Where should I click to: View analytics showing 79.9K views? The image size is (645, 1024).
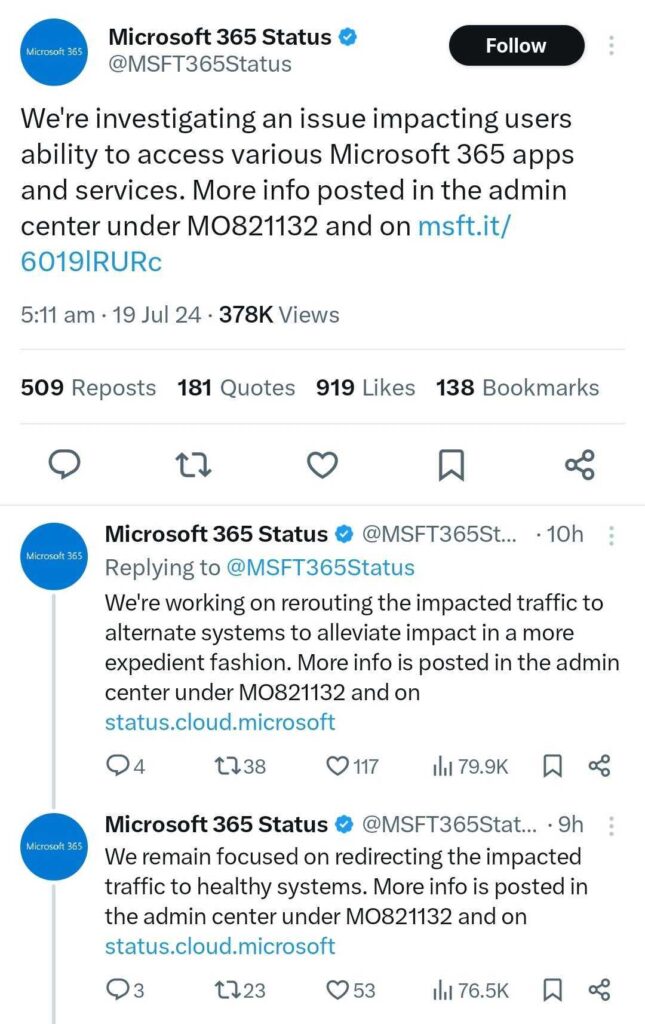coord(470,767)
